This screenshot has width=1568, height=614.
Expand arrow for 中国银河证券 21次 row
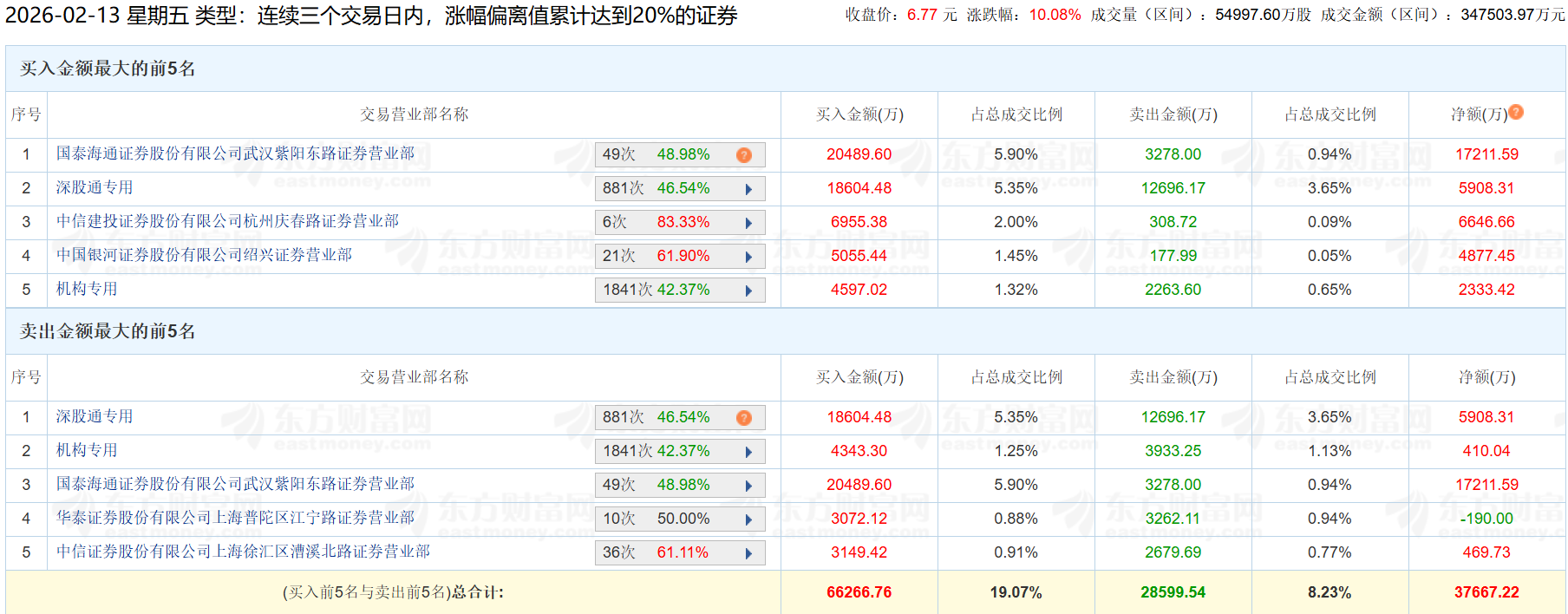(748, 257)
